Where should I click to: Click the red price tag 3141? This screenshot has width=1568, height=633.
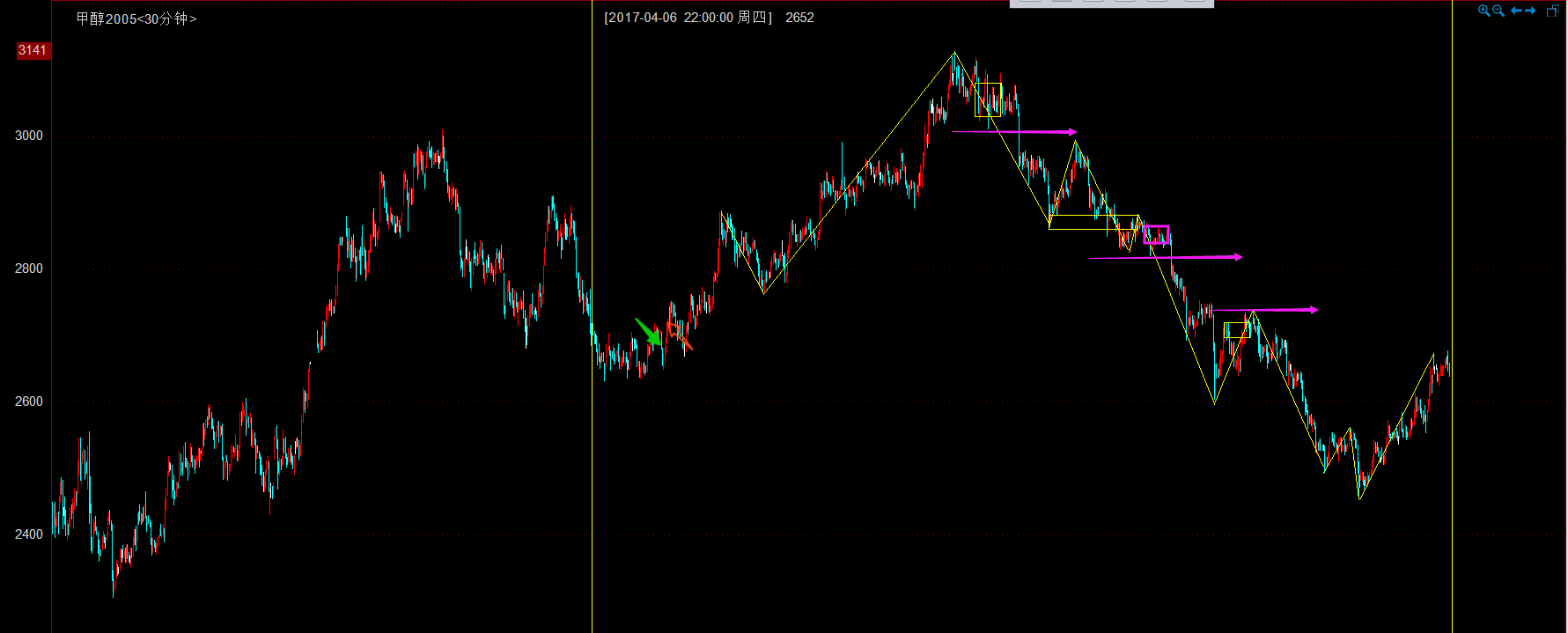33,50
